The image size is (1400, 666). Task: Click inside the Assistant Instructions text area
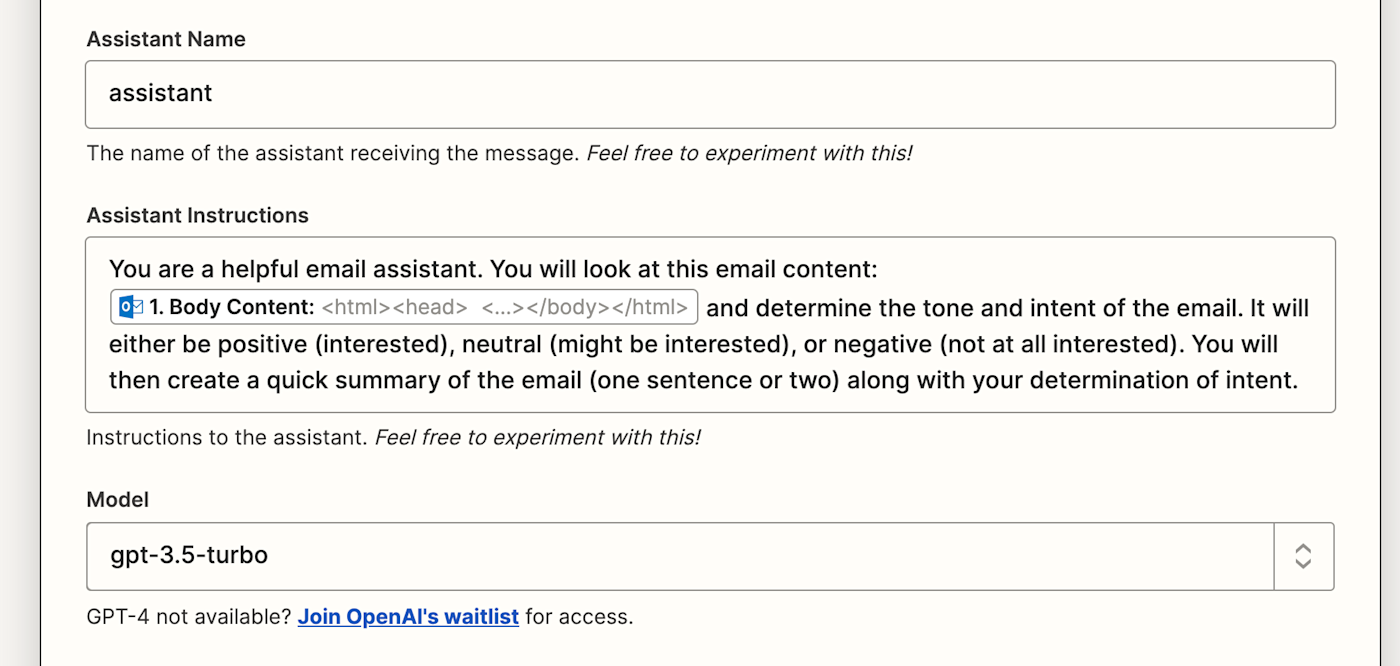coord(710,325)
